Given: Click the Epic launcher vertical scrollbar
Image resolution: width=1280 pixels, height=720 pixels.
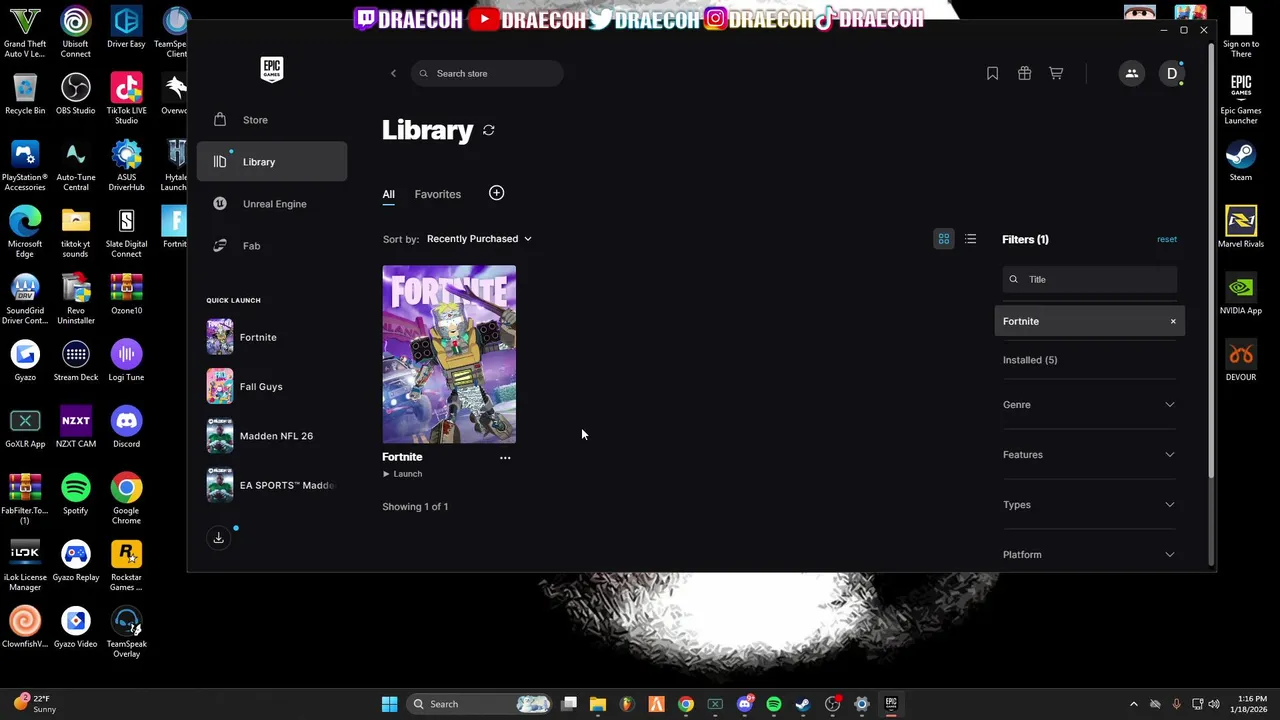Looking at the screenshot, I should click(1210, 260).
